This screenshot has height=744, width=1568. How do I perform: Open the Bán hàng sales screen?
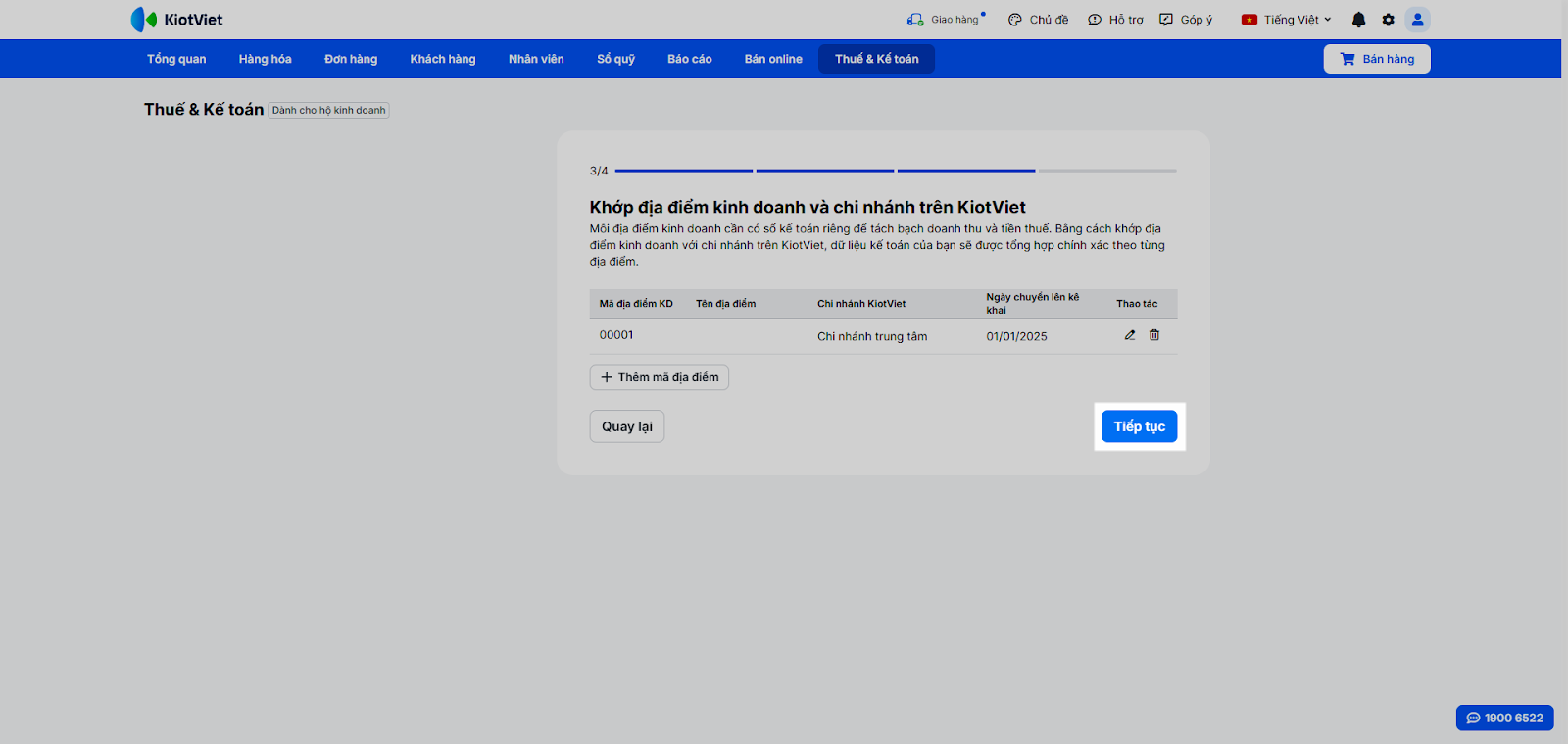[x=1377, y=59]
